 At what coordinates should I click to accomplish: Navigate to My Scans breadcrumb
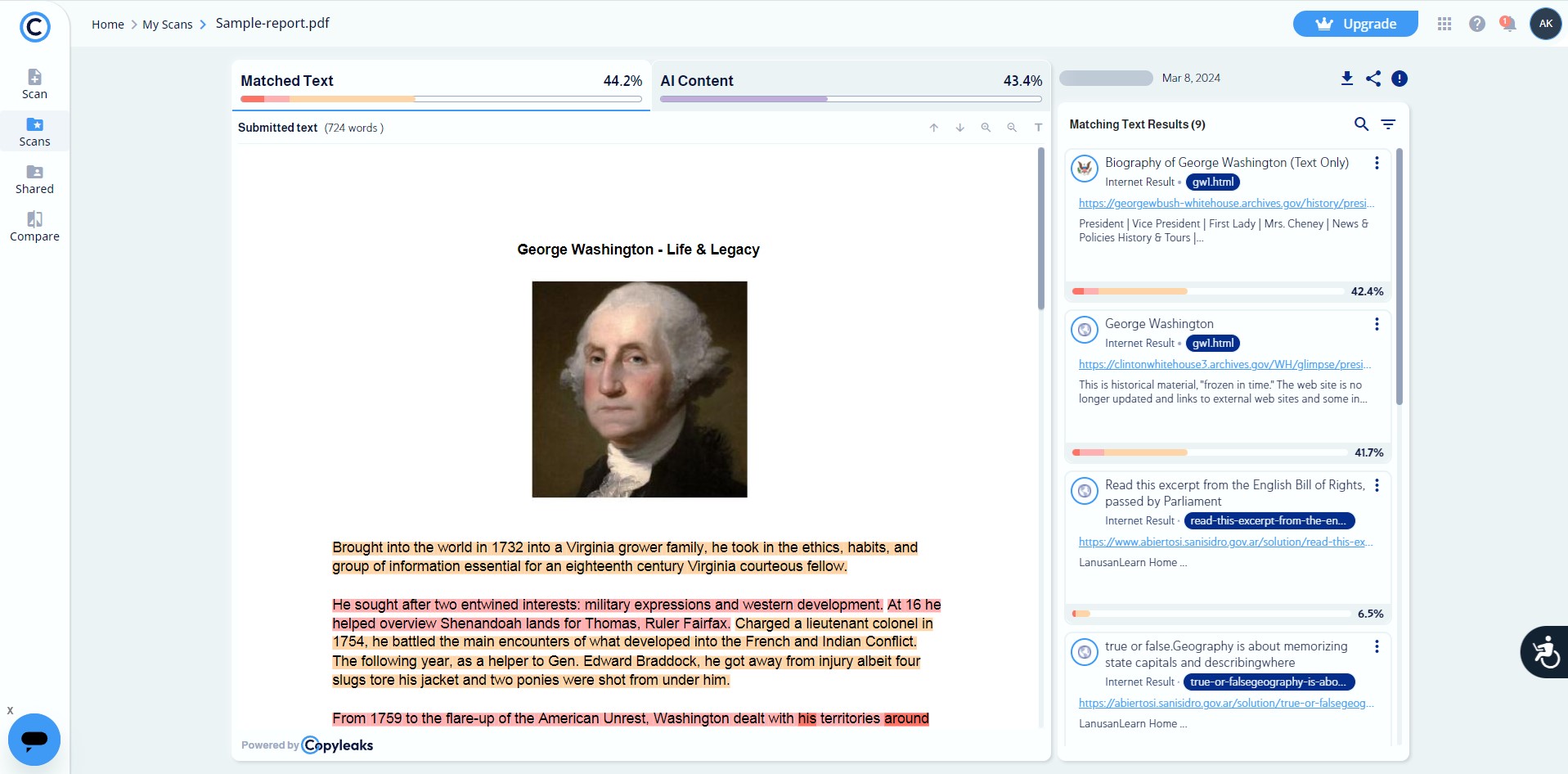pos(168,25)
